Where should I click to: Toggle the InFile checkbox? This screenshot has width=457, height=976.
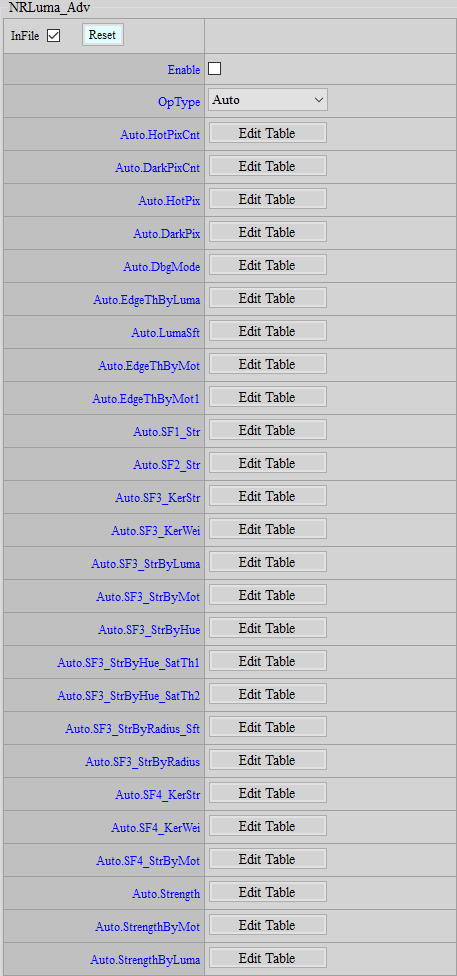click(x=54, y=36)
